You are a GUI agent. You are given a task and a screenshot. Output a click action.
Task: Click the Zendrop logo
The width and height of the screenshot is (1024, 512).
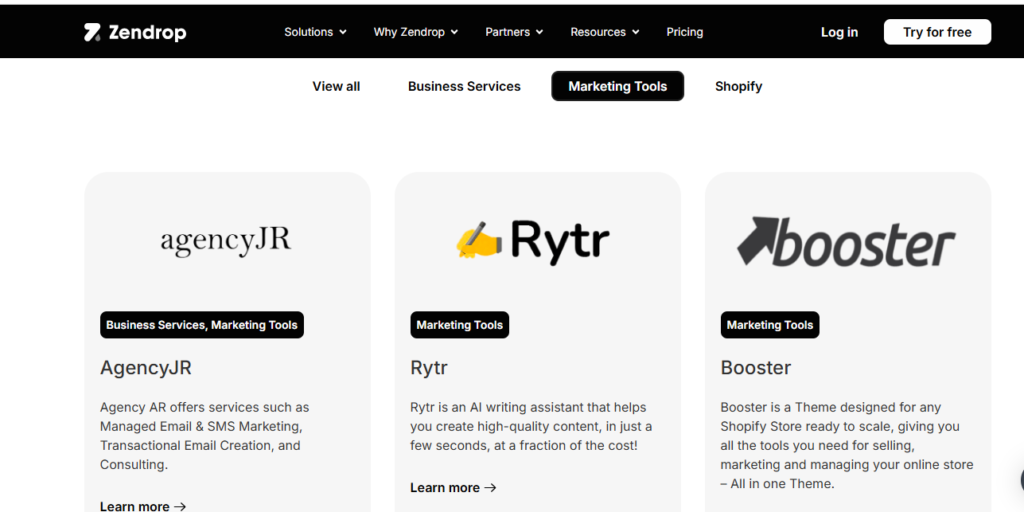coord(135,32)
